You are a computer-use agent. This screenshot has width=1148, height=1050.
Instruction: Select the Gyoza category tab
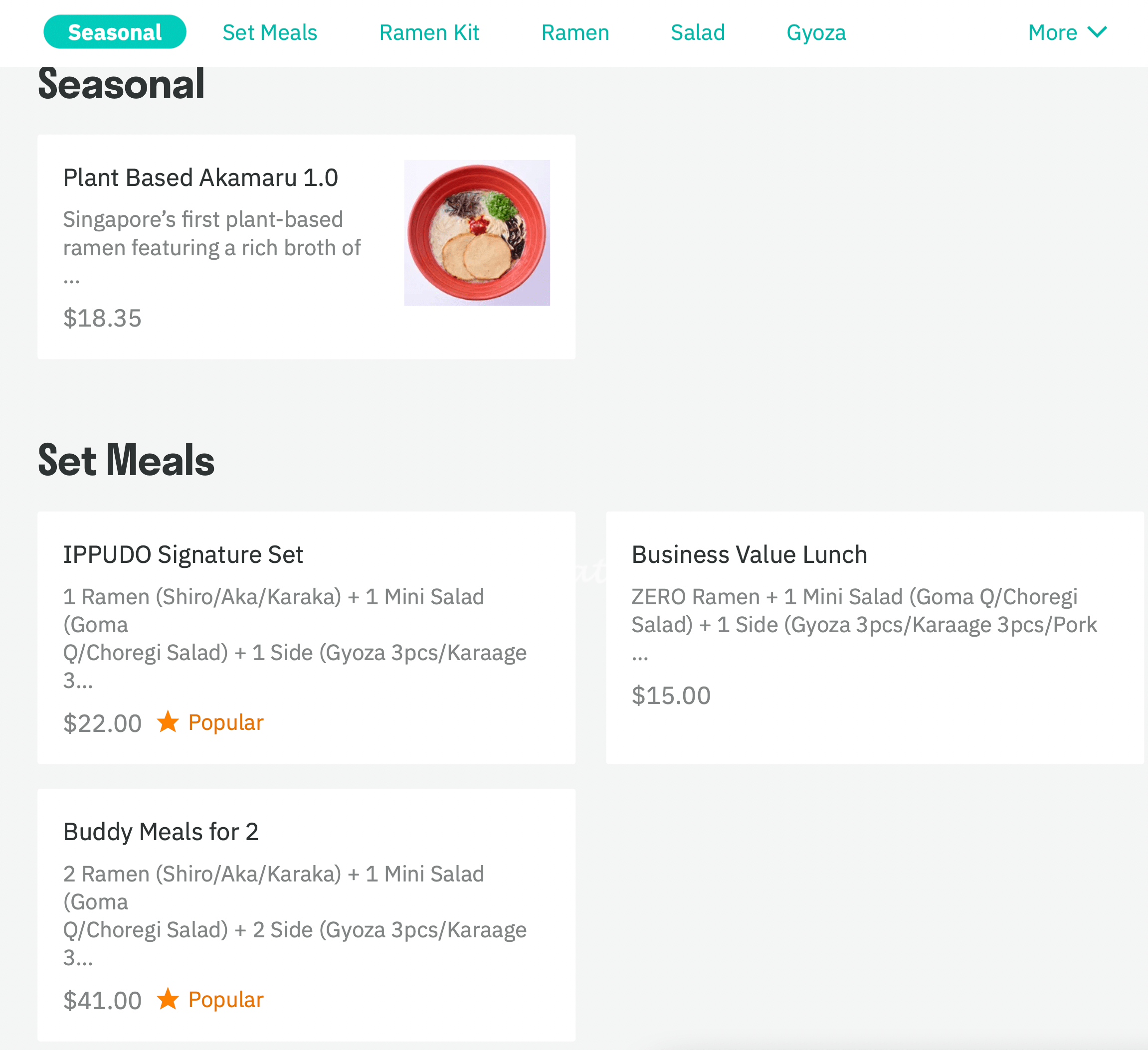(x=816, y=32)
